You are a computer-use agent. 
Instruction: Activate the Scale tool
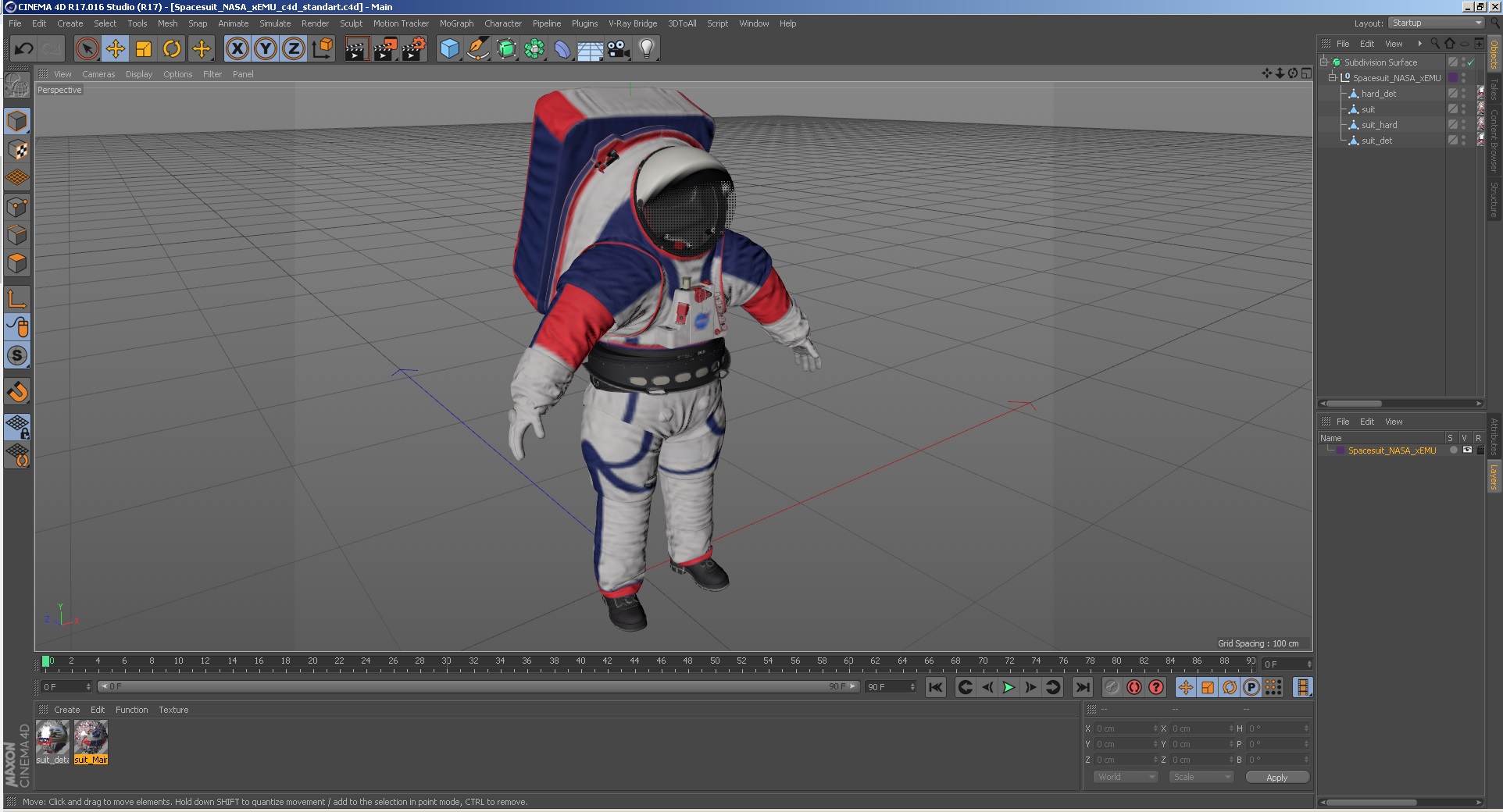(x=144, y=49)
